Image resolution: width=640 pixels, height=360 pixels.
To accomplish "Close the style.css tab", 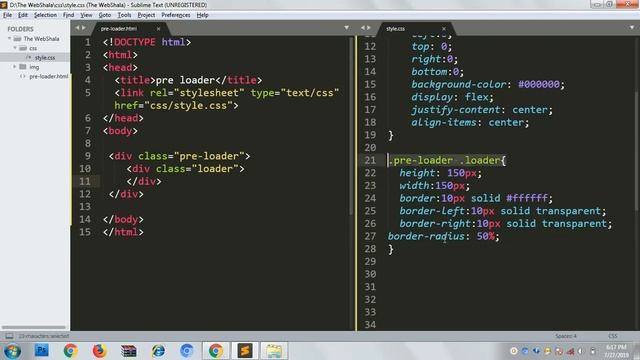I will click(x=444, y=29).
